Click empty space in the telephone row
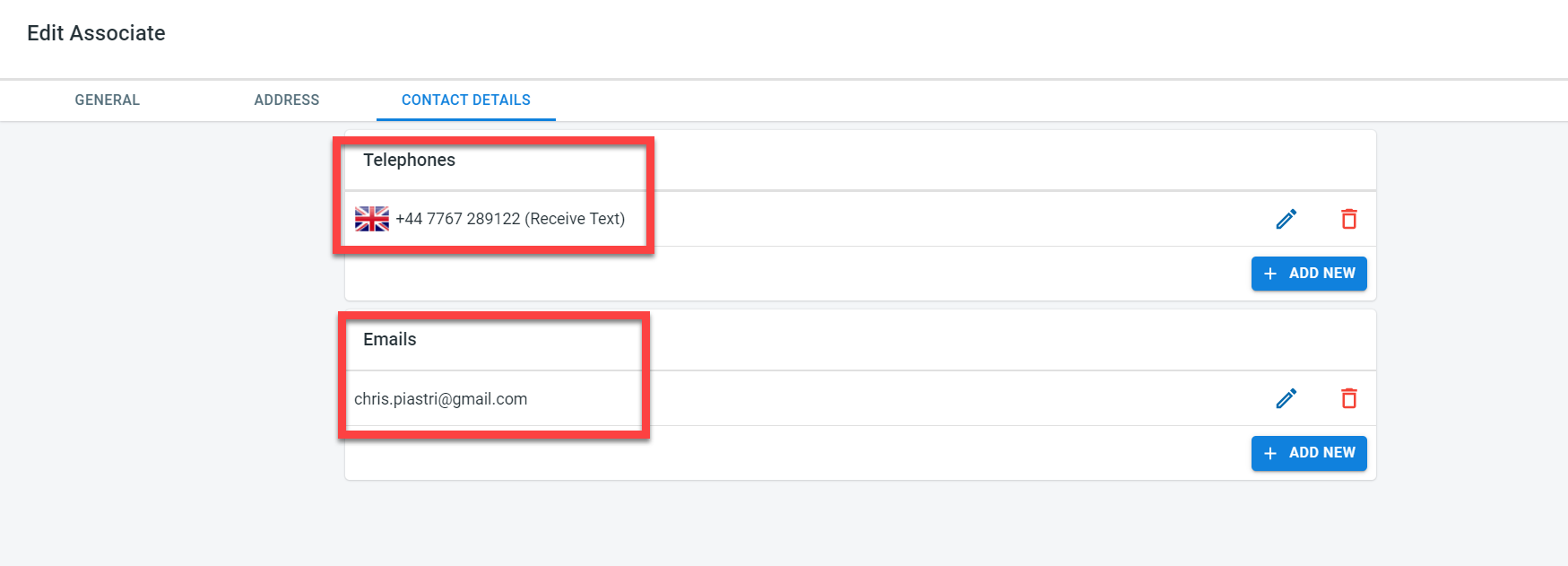Screen dimensions: 1568x566 (897, 219)
